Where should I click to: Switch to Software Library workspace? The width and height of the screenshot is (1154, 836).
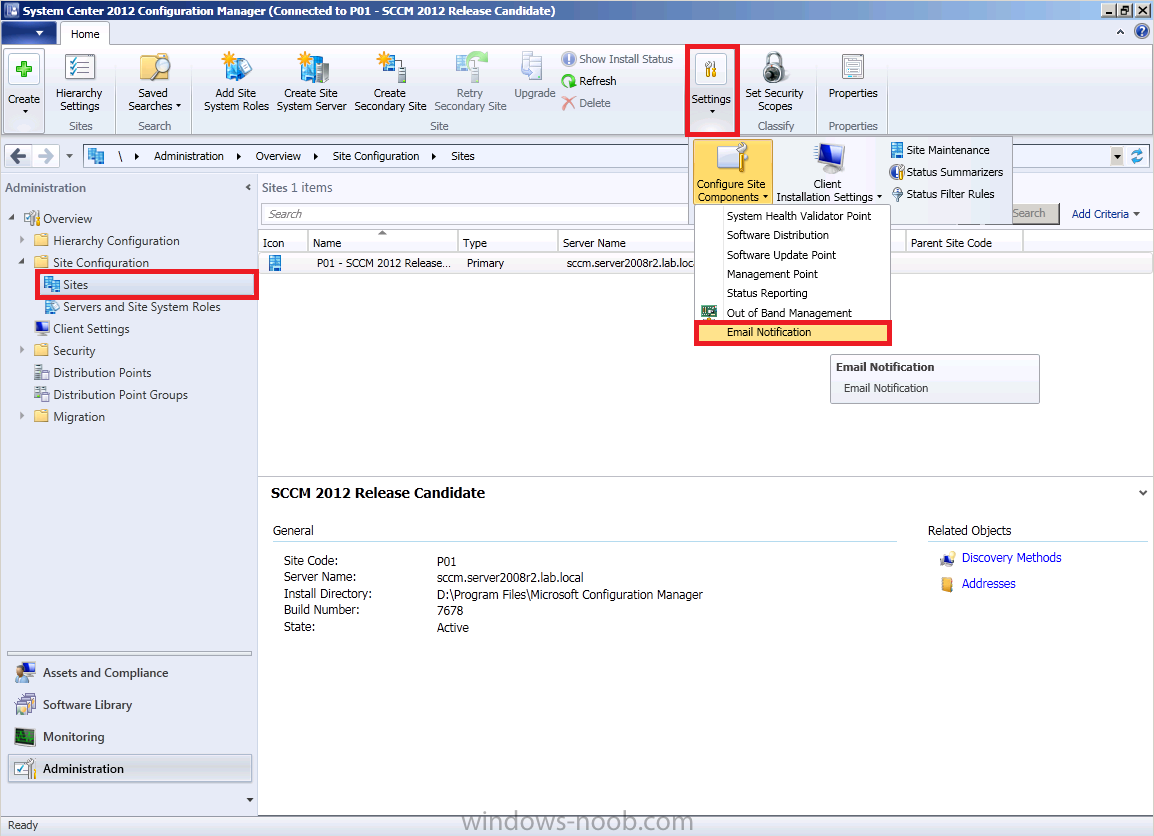pos(130,705)
